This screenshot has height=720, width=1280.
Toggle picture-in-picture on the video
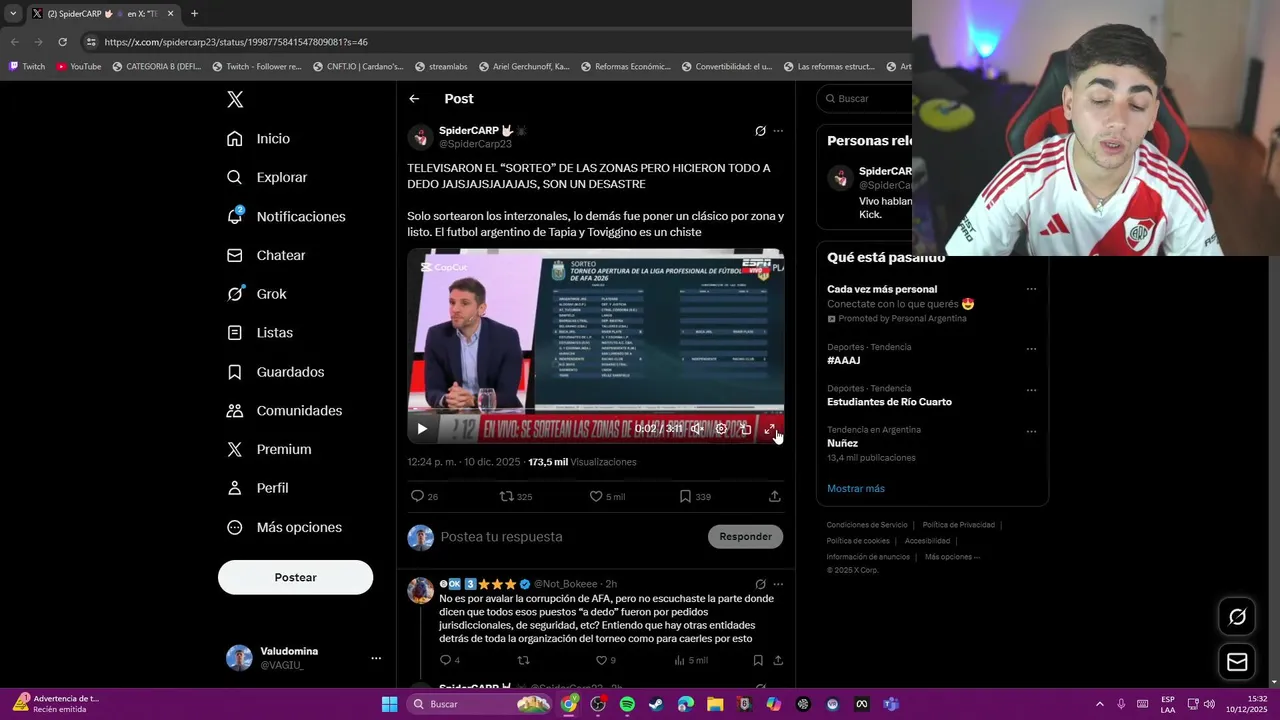pyautogui.click(x=745, y=429)
